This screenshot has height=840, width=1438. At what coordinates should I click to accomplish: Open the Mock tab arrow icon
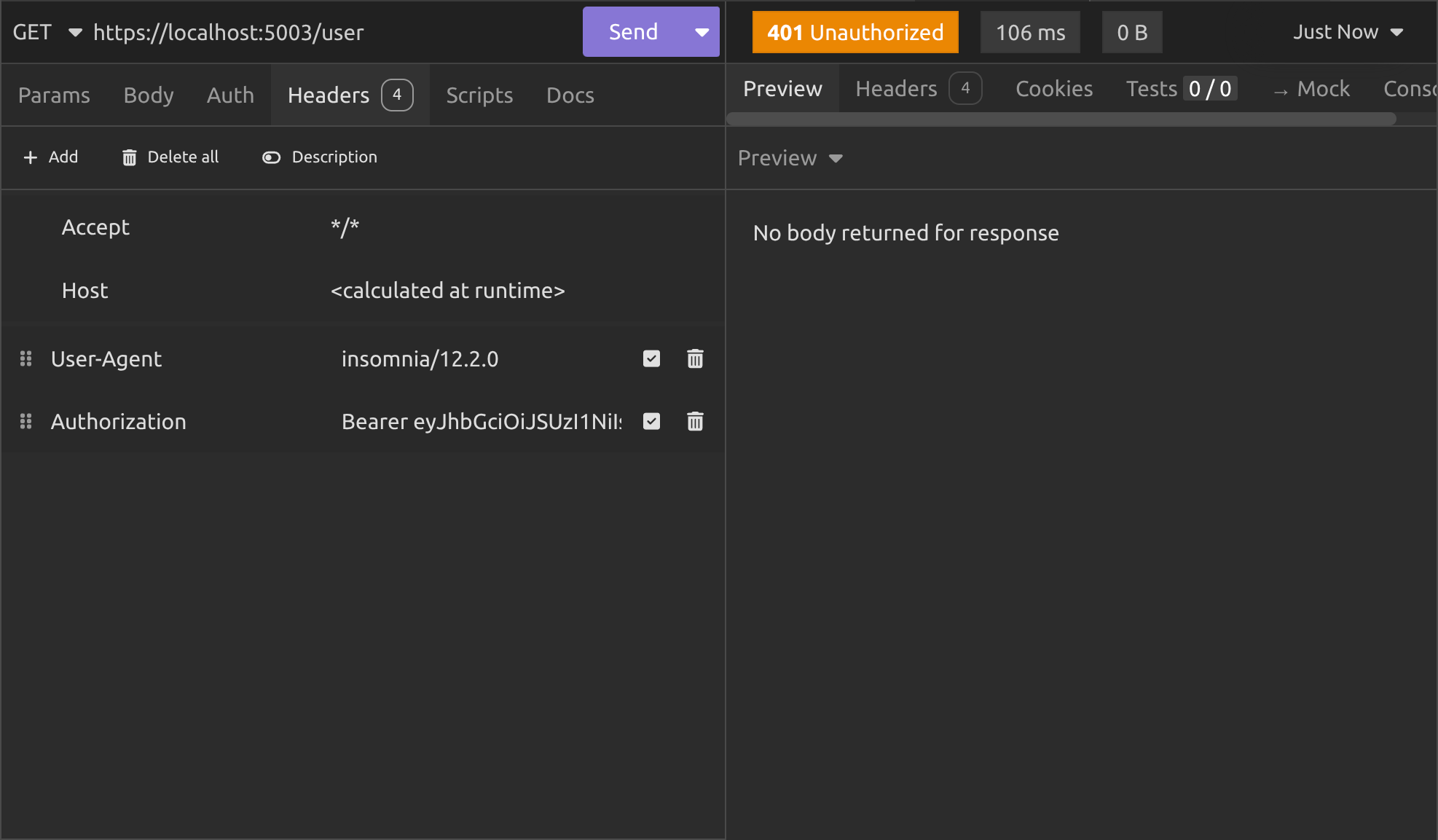[x=1281, y=91]
